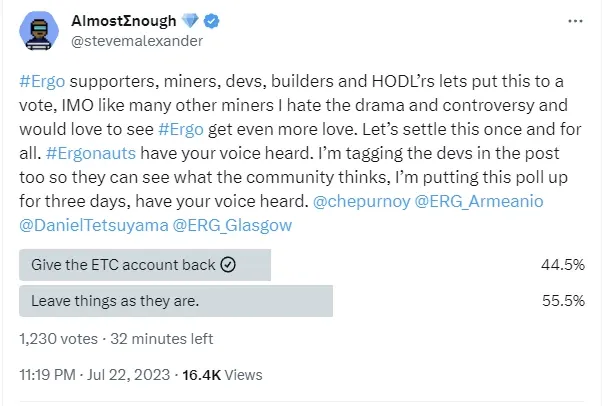Click the first #Ergo hashtag

(42, 82)
